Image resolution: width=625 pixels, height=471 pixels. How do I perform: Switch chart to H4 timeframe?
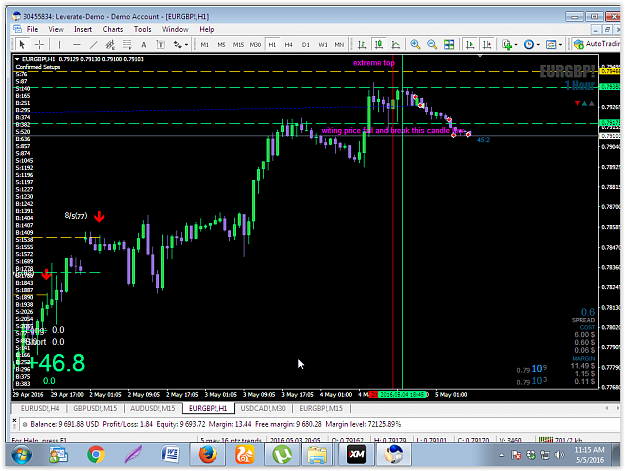tap(289, 44)
